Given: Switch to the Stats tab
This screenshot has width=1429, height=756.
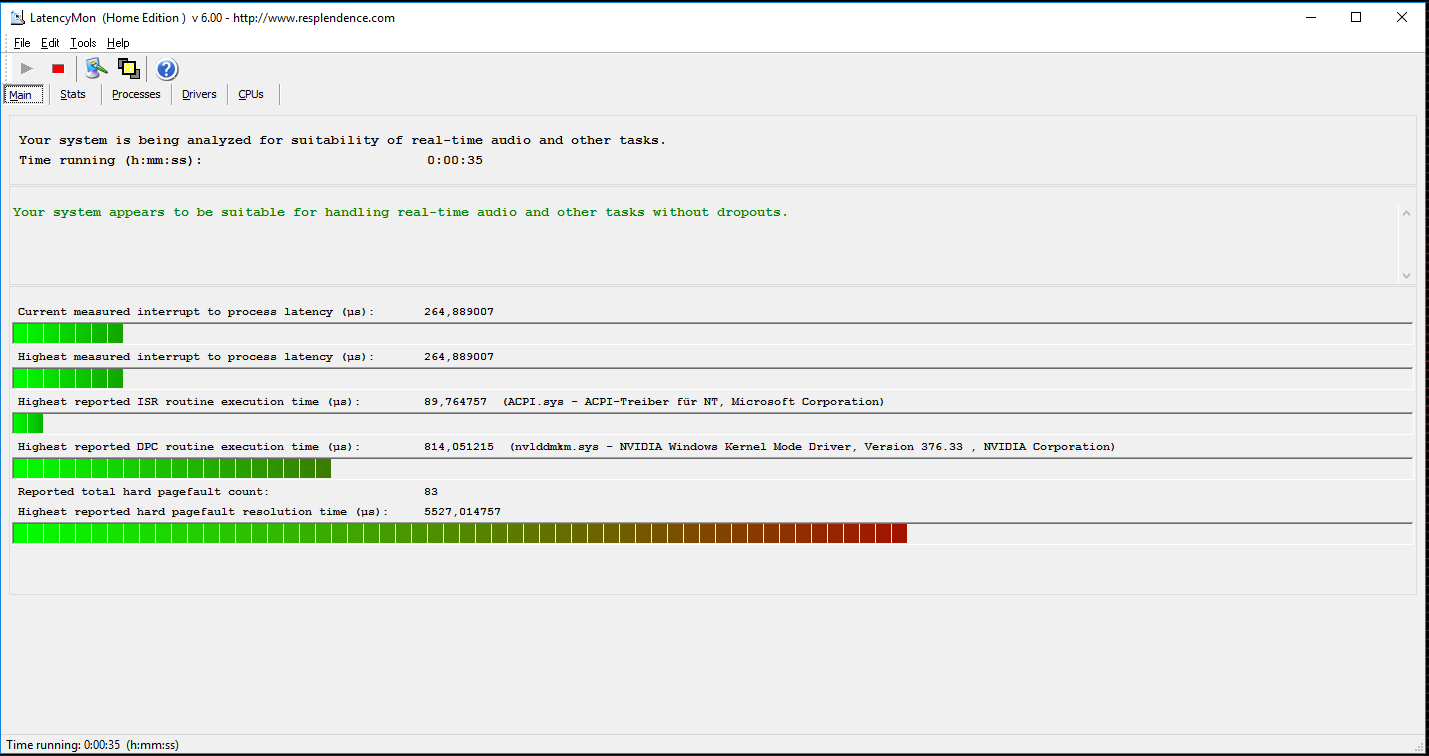Looking at the screenshot, I should tap(73, 94).
